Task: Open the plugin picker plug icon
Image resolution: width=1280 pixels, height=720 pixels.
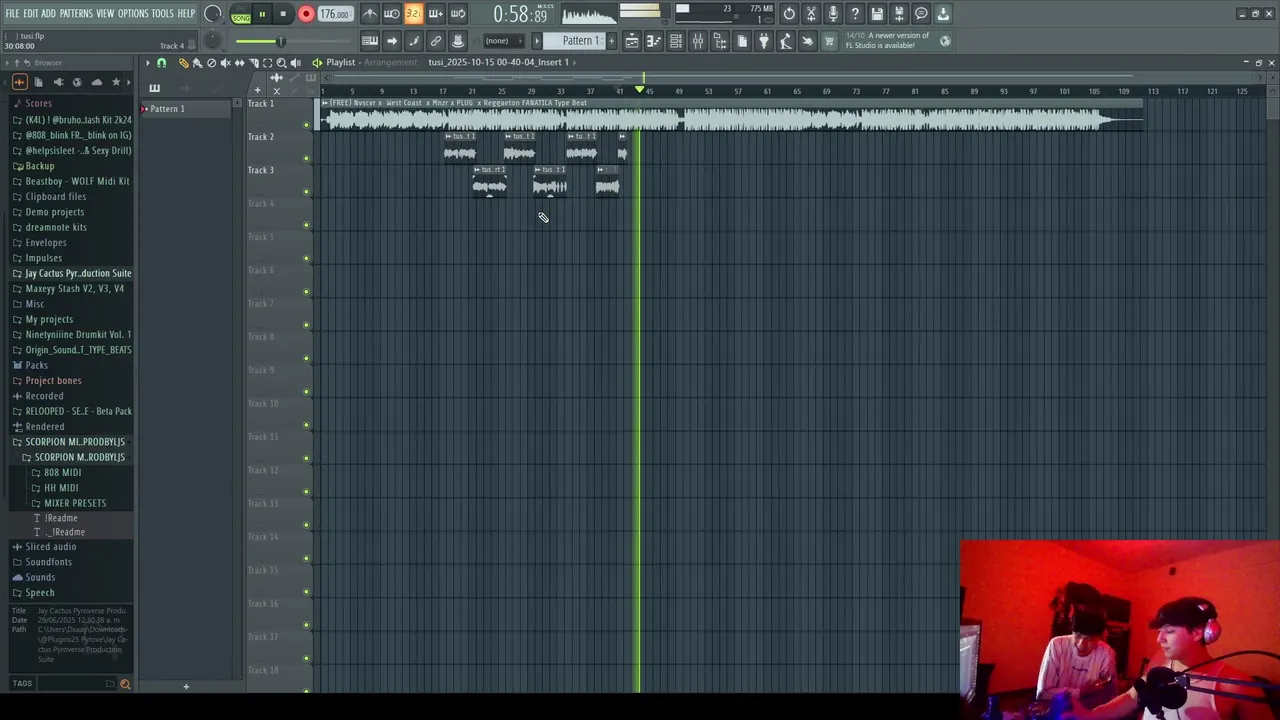Action: point(764,41)
